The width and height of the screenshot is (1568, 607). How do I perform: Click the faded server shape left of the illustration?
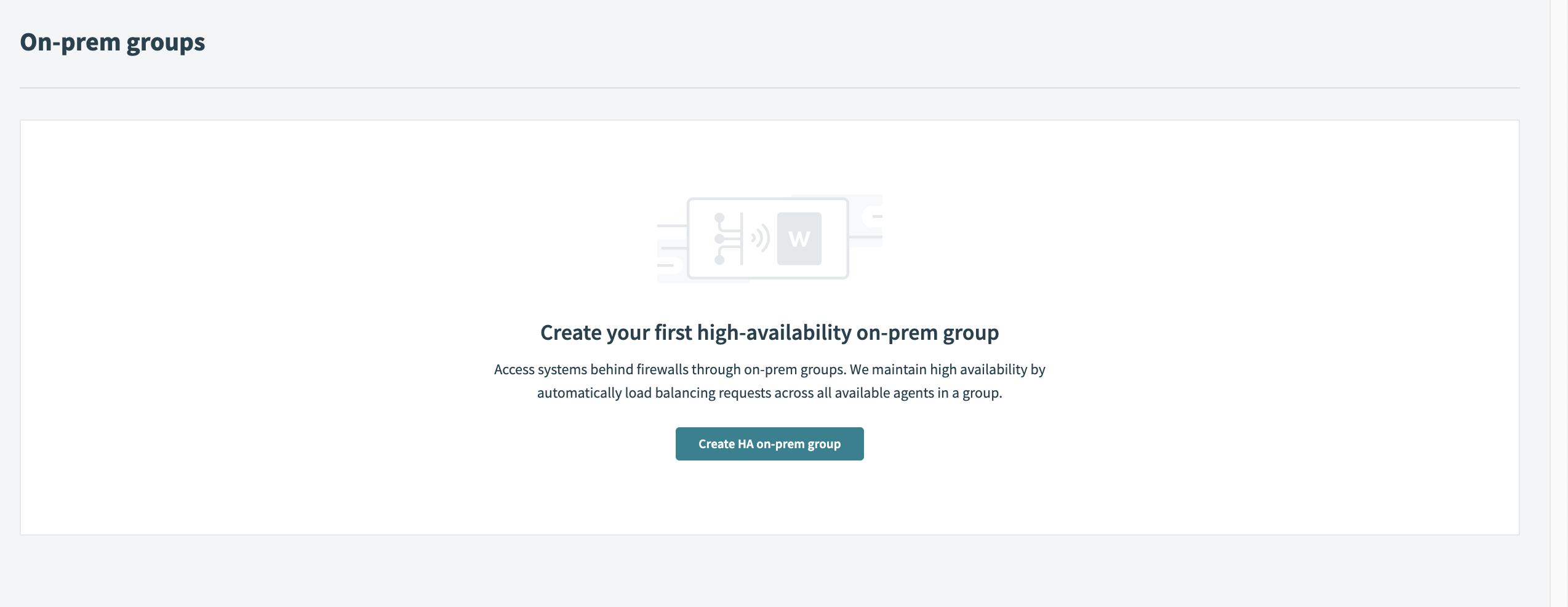(x=671, y=265)
